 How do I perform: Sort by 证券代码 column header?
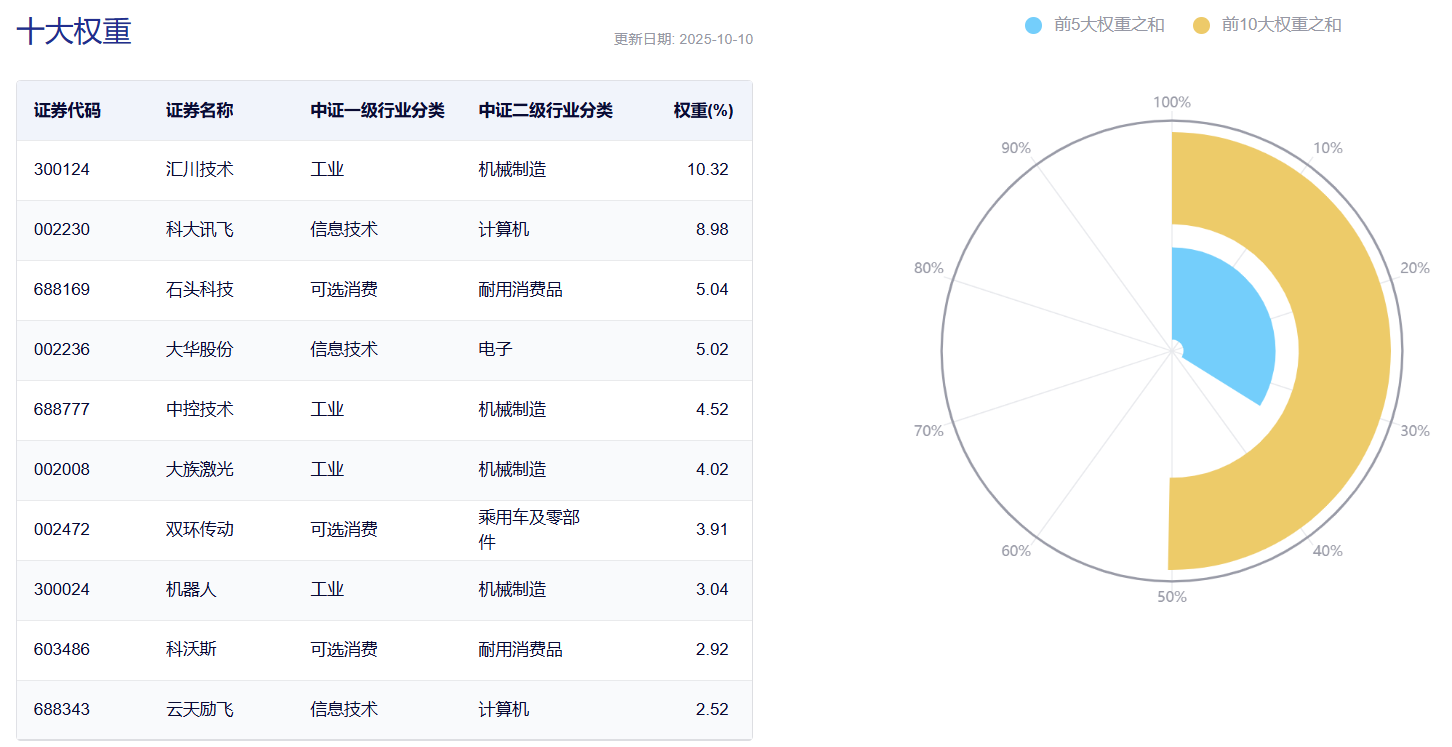67,111
